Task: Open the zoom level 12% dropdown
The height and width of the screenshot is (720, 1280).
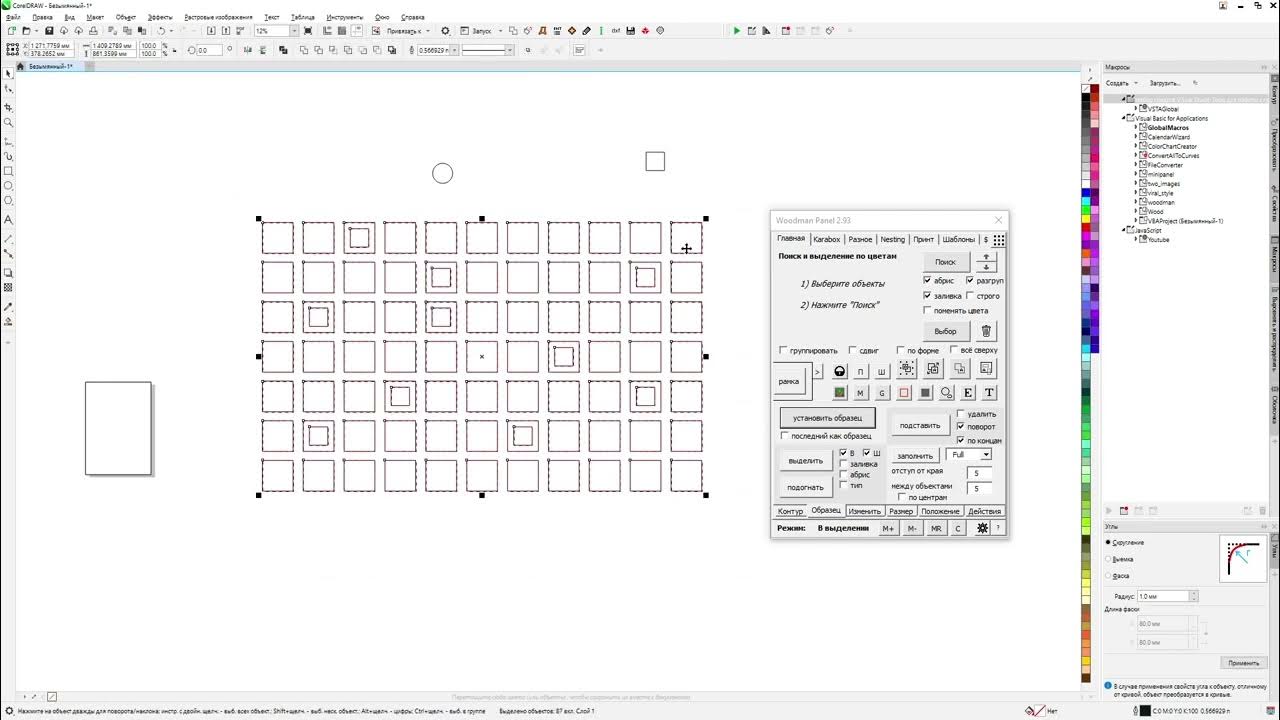Action: 293,31
